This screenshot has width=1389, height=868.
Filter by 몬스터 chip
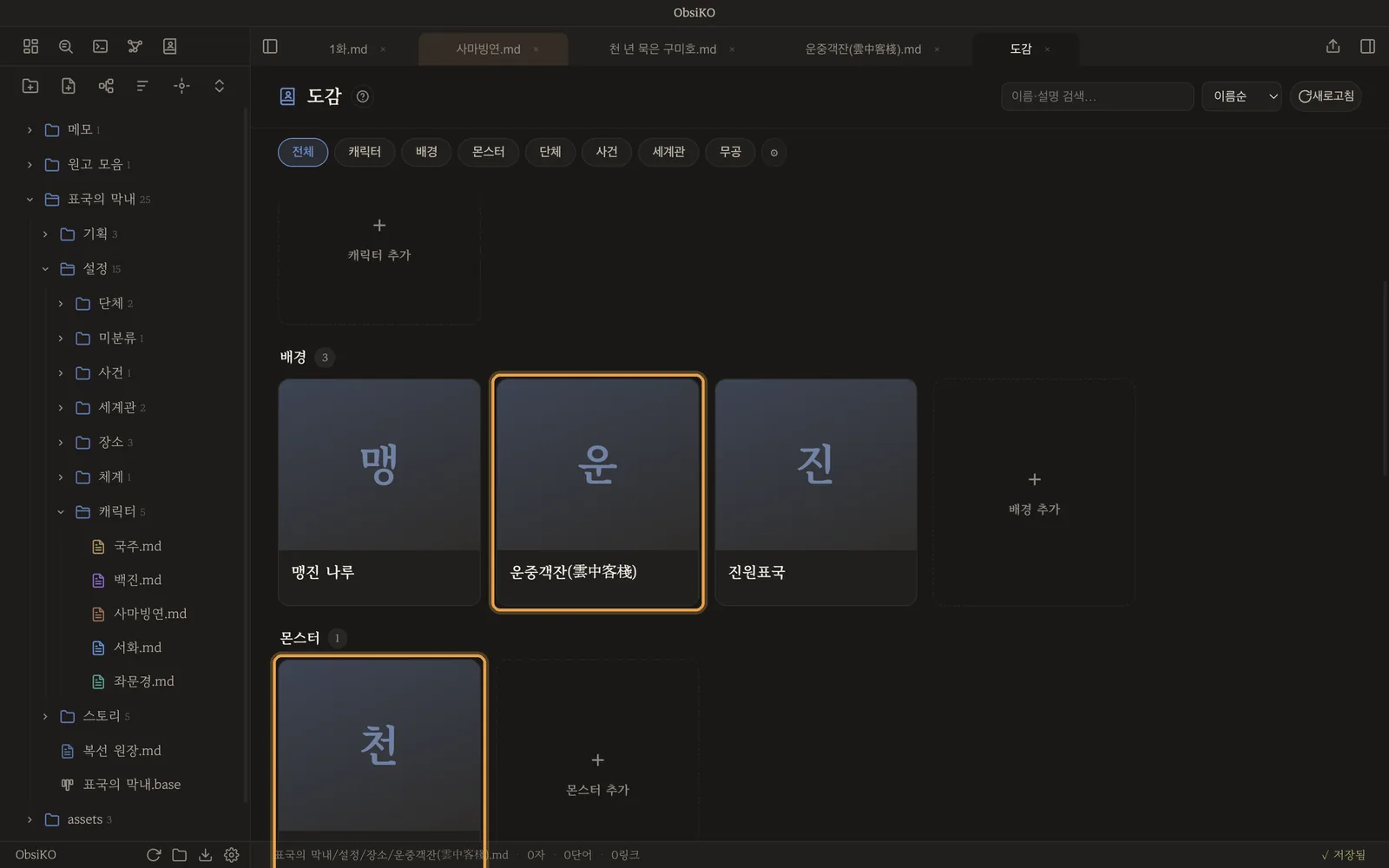point(488,152)
